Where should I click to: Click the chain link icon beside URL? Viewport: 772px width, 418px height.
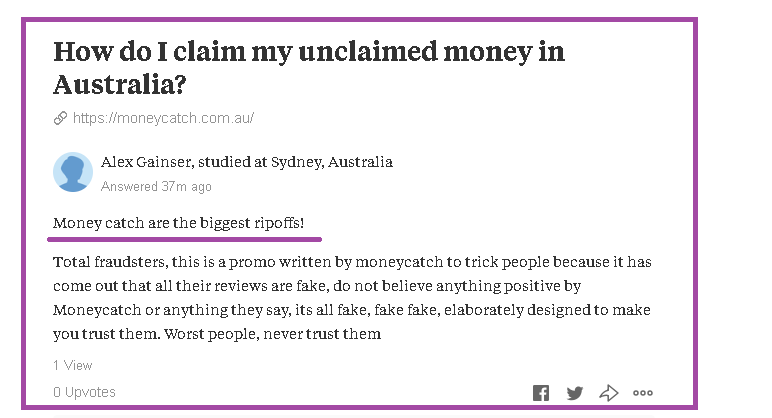[60, 118]
